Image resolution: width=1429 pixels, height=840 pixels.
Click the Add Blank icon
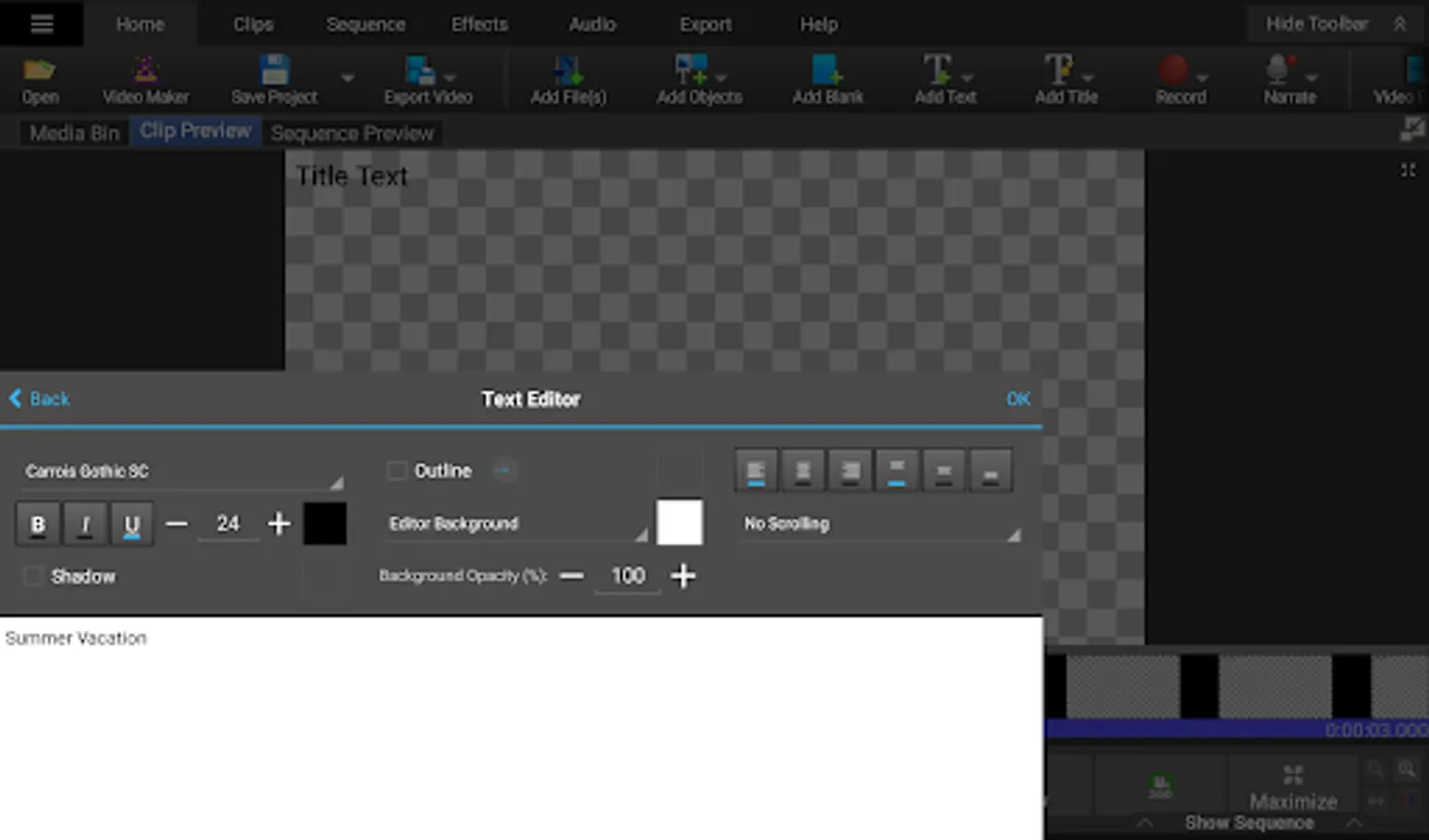827,70
